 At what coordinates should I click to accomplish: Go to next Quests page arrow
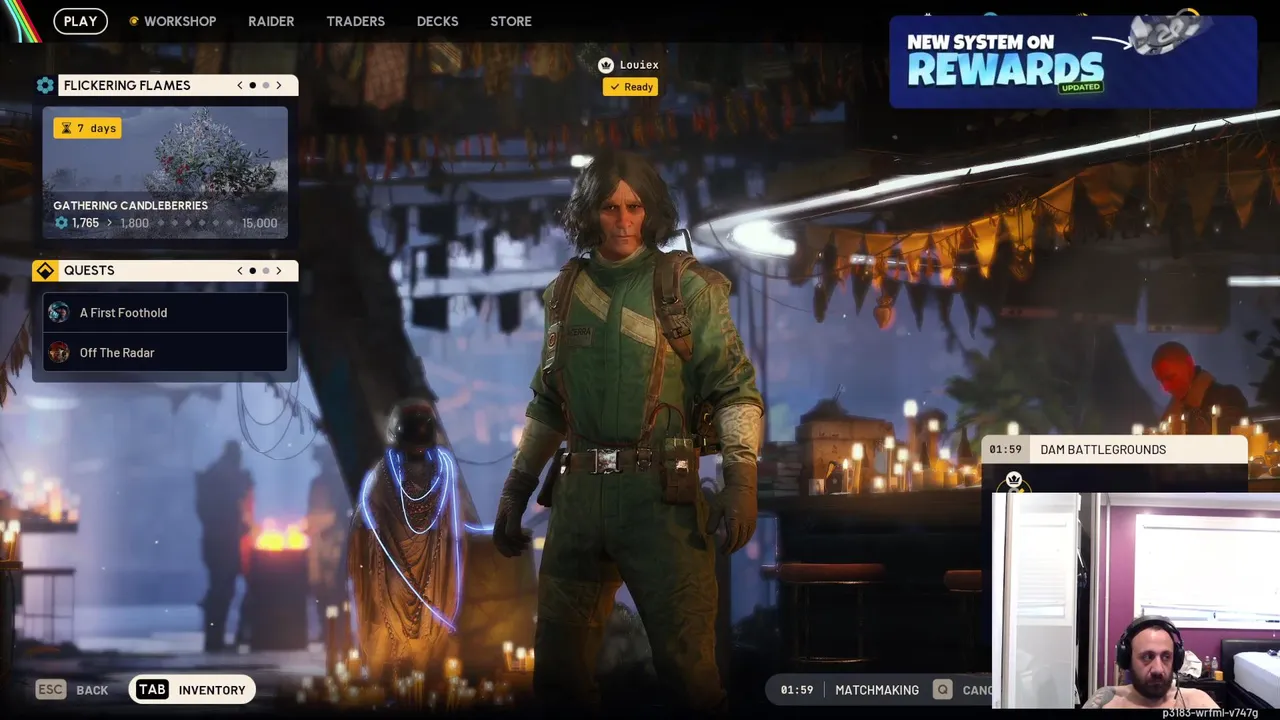tap(279, 270)
